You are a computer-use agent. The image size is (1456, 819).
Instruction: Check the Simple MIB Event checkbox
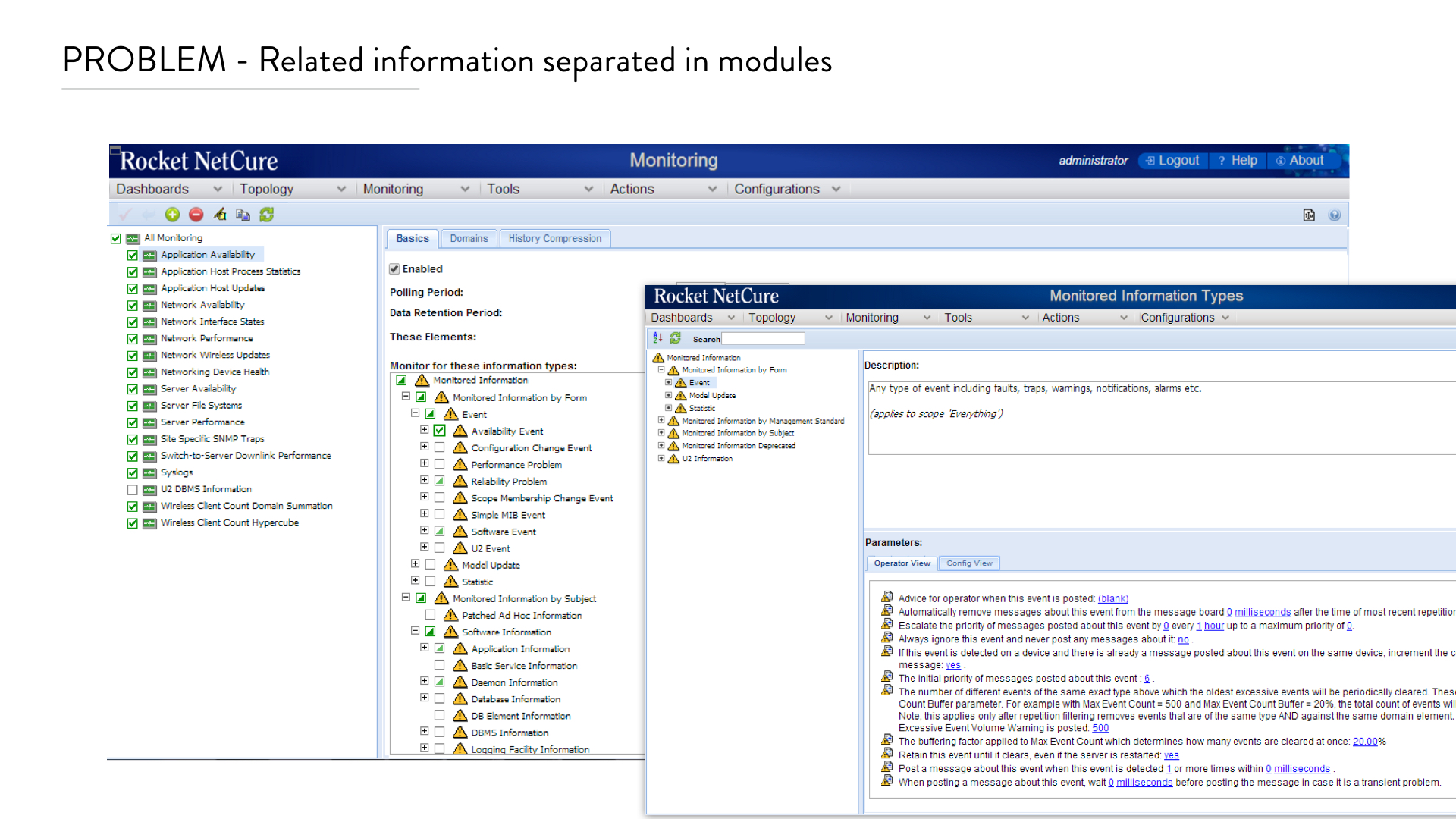(x=439, y=514)
